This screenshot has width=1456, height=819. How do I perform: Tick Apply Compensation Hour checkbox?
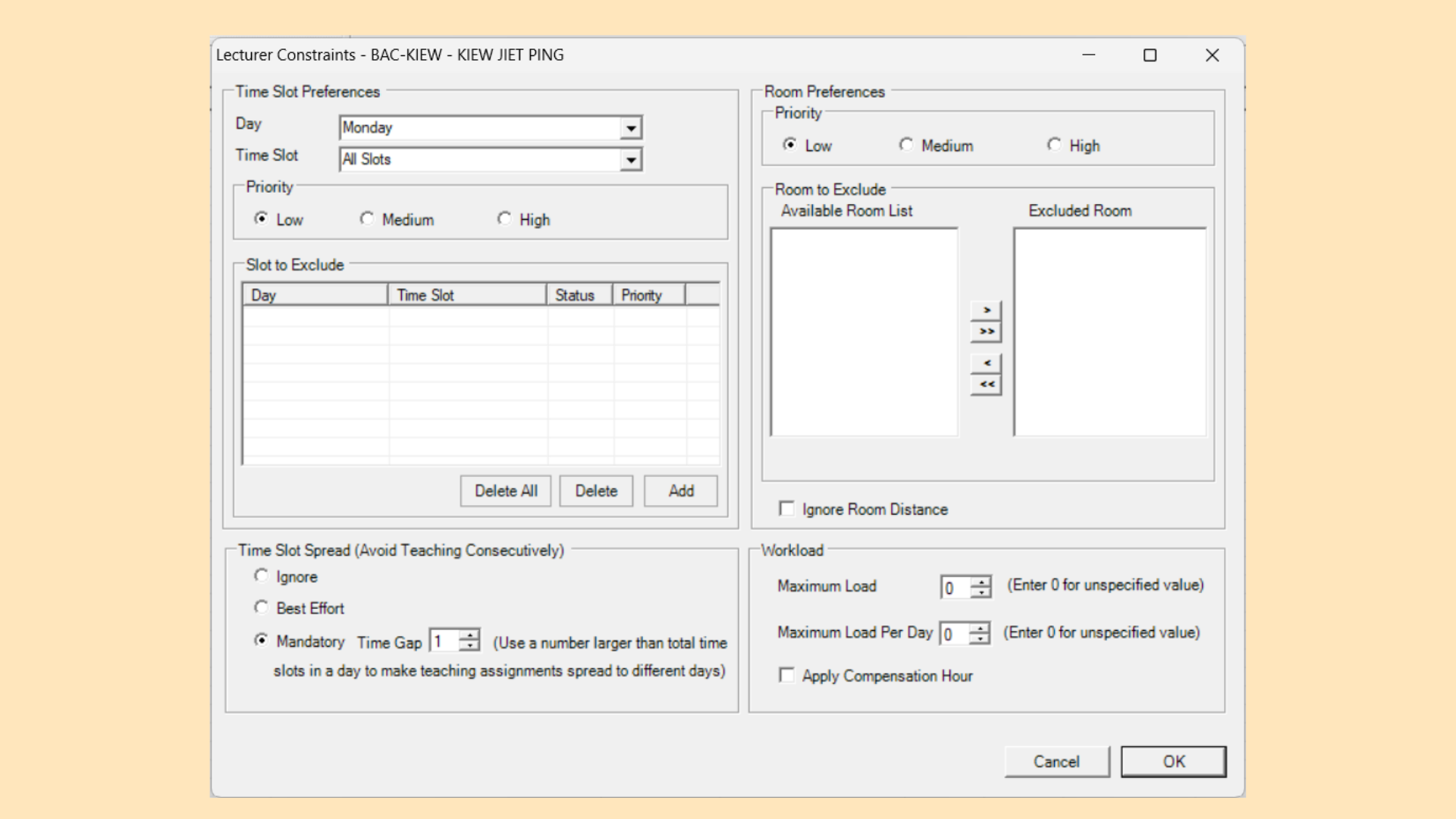[x=787, y=675]
